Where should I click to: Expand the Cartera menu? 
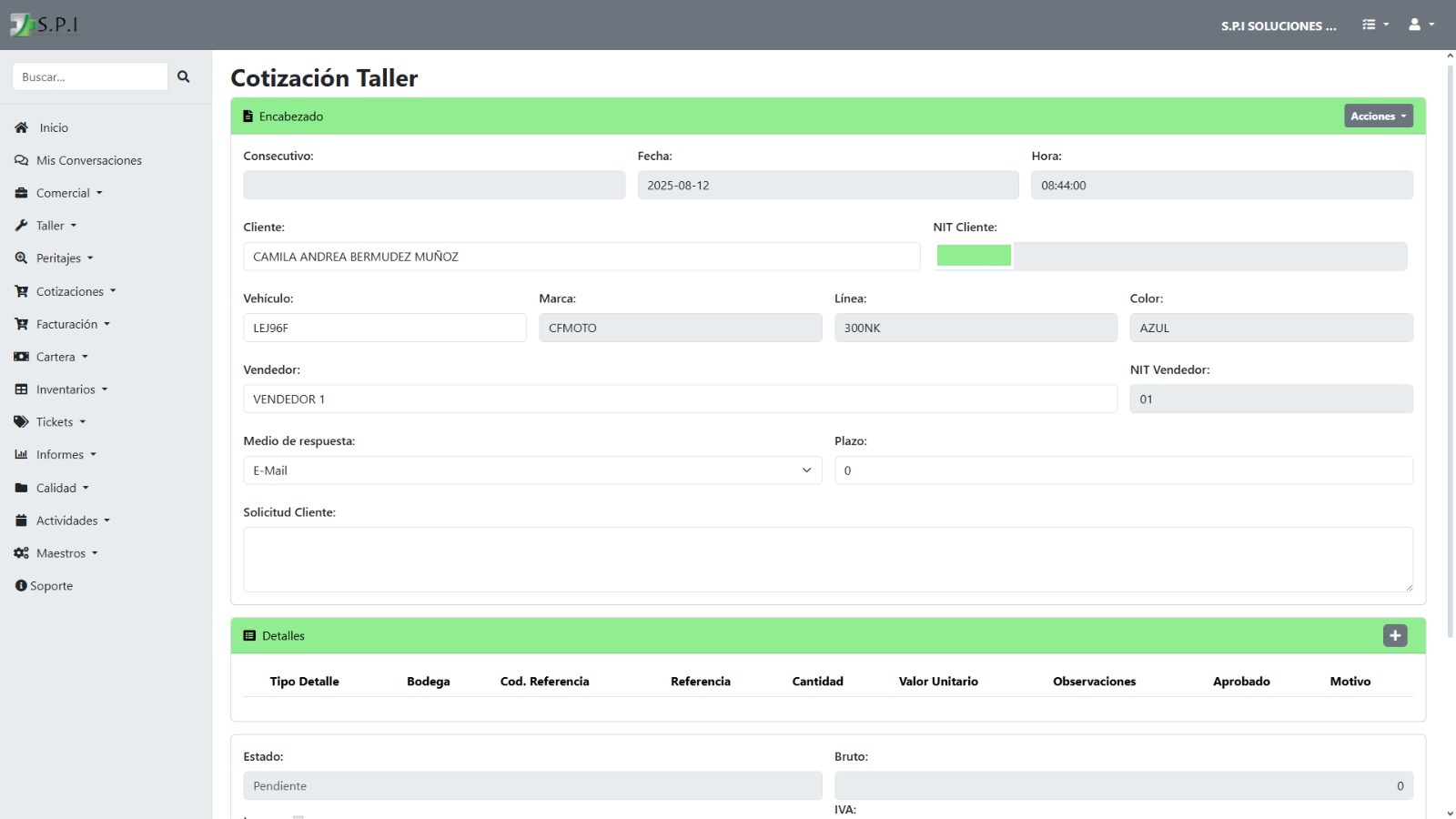[x=62, y=357]
